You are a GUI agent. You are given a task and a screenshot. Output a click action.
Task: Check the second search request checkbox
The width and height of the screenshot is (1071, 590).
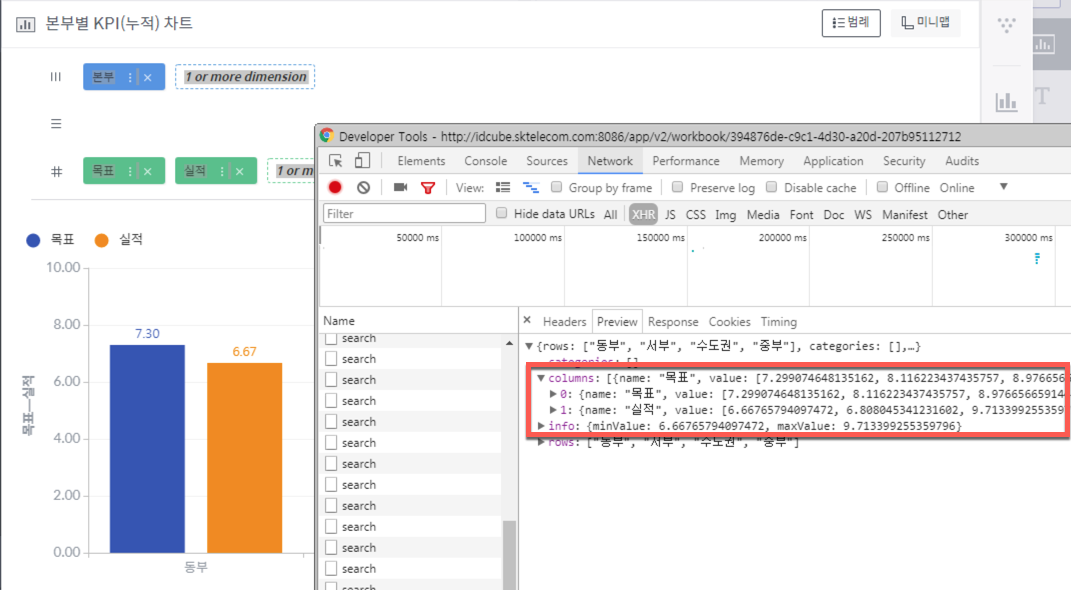[x=331, y=359]
